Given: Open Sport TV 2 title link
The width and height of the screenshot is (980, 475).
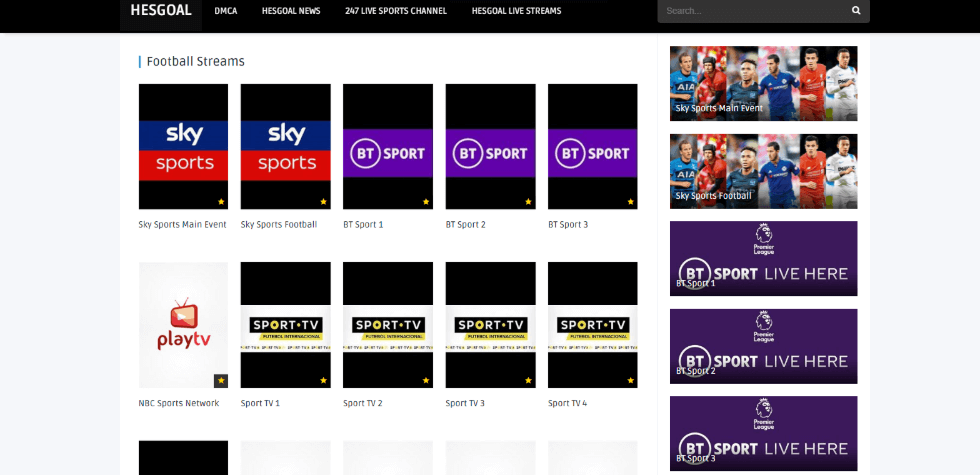Looking at the screenshot, I should point(362,403).
